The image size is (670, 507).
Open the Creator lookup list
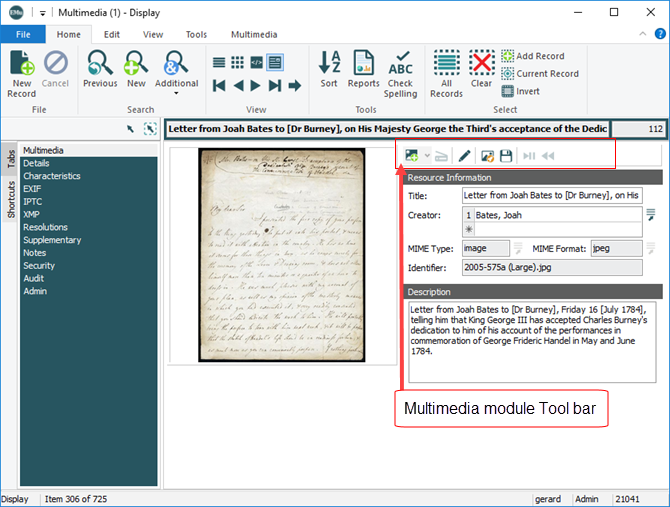[x=650, y=214]
